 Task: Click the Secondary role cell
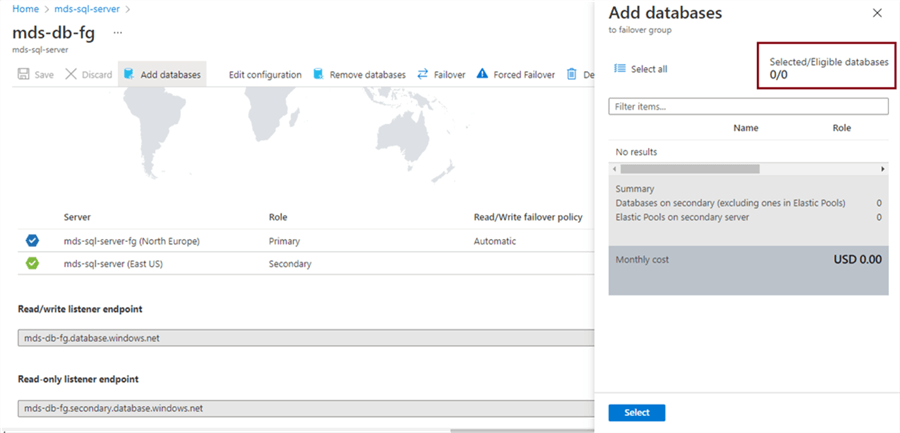(290, 264)
